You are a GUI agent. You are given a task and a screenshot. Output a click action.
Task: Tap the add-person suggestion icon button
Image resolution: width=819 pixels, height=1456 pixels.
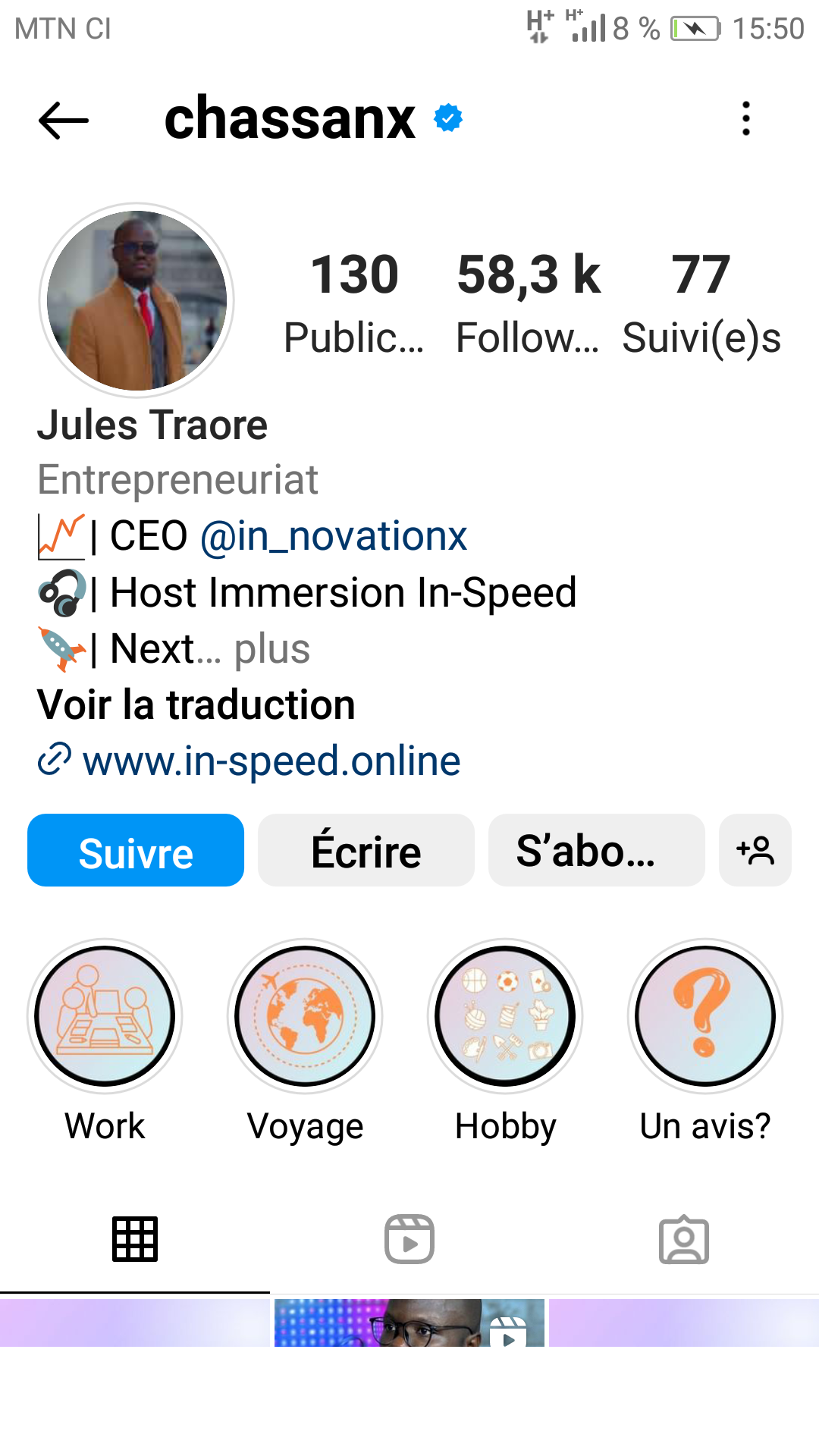click(x=755, y=850)
